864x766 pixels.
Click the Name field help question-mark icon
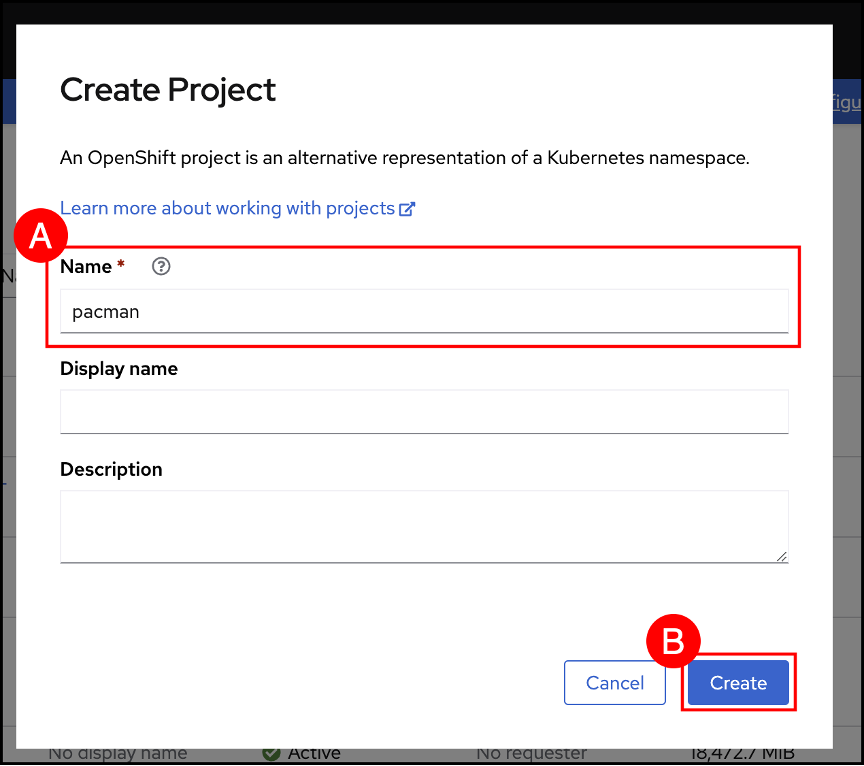pos(161,267)
